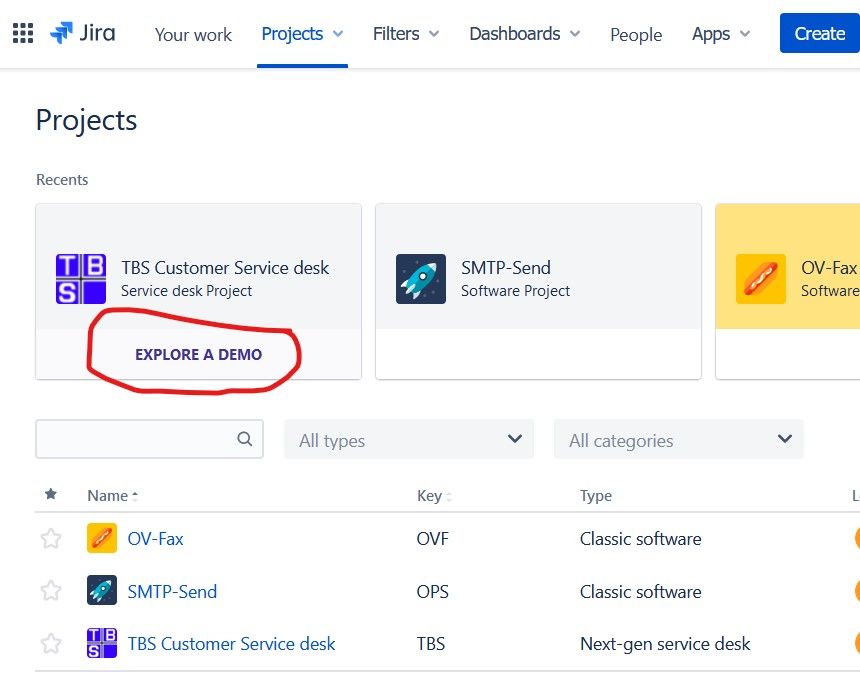The width and height of the screenshot is (860, 678).
Task: Open the OV-Fax project link
Action: [155, 539]
